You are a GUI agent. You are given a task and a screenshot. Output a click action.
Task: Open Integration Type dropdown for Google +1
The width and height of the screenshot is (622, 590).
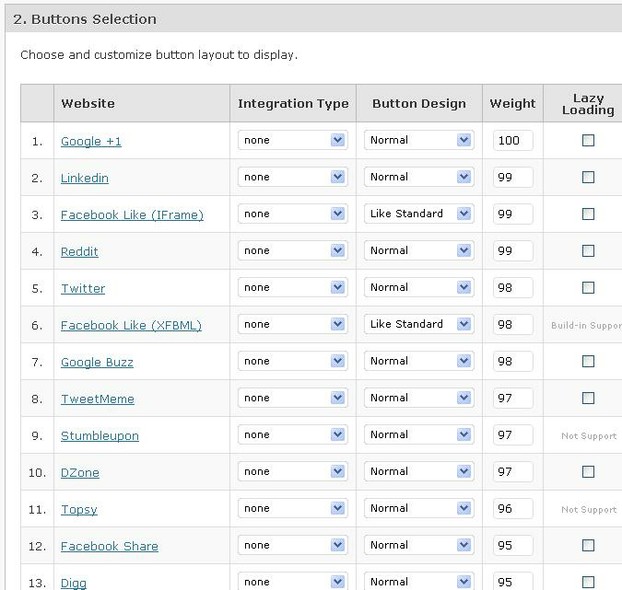click(293, 140)
